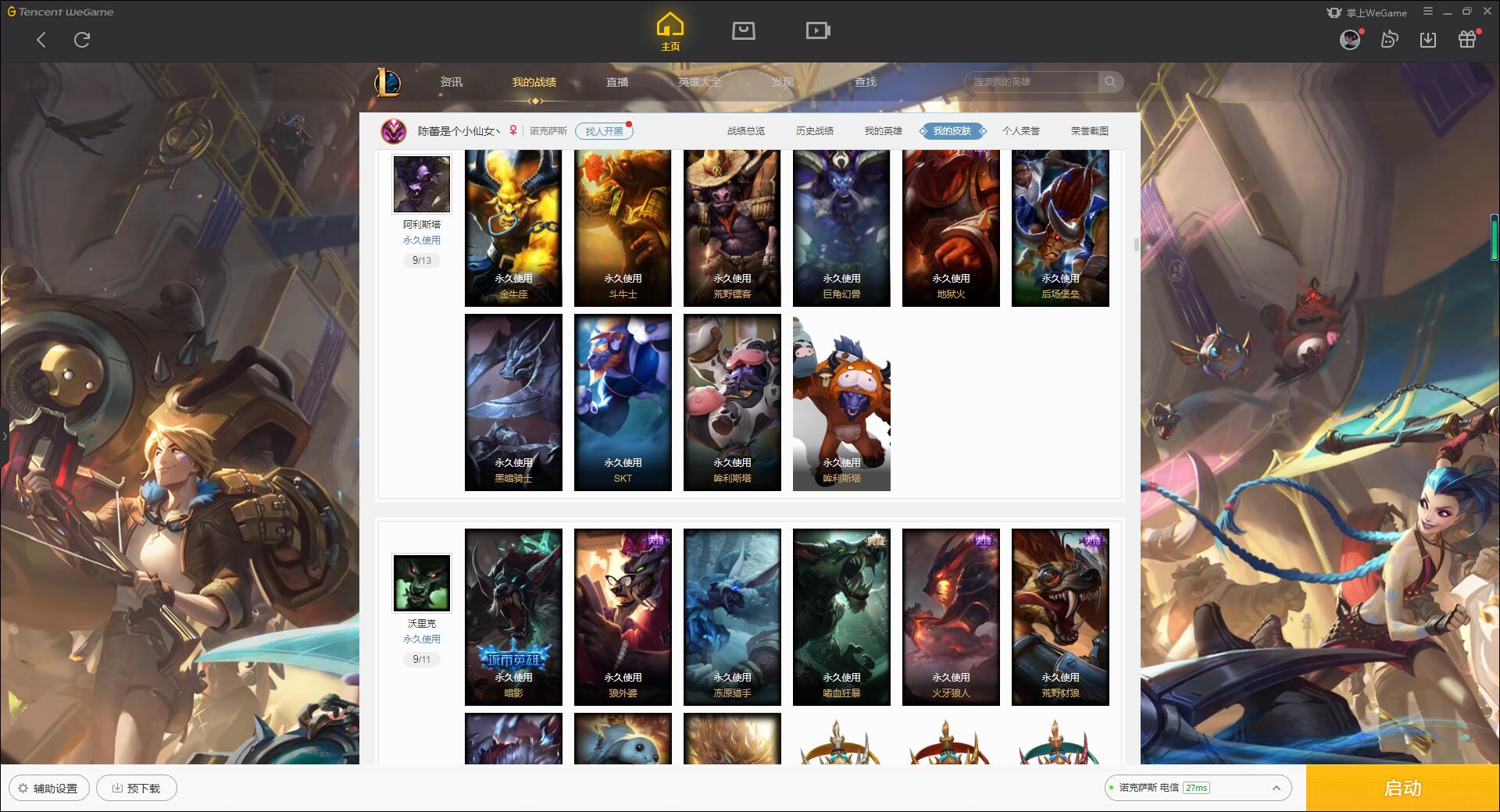Open the SKT skin card
Image resolution: width=1500 pixels, height=812 pixels.
point(623,402)
